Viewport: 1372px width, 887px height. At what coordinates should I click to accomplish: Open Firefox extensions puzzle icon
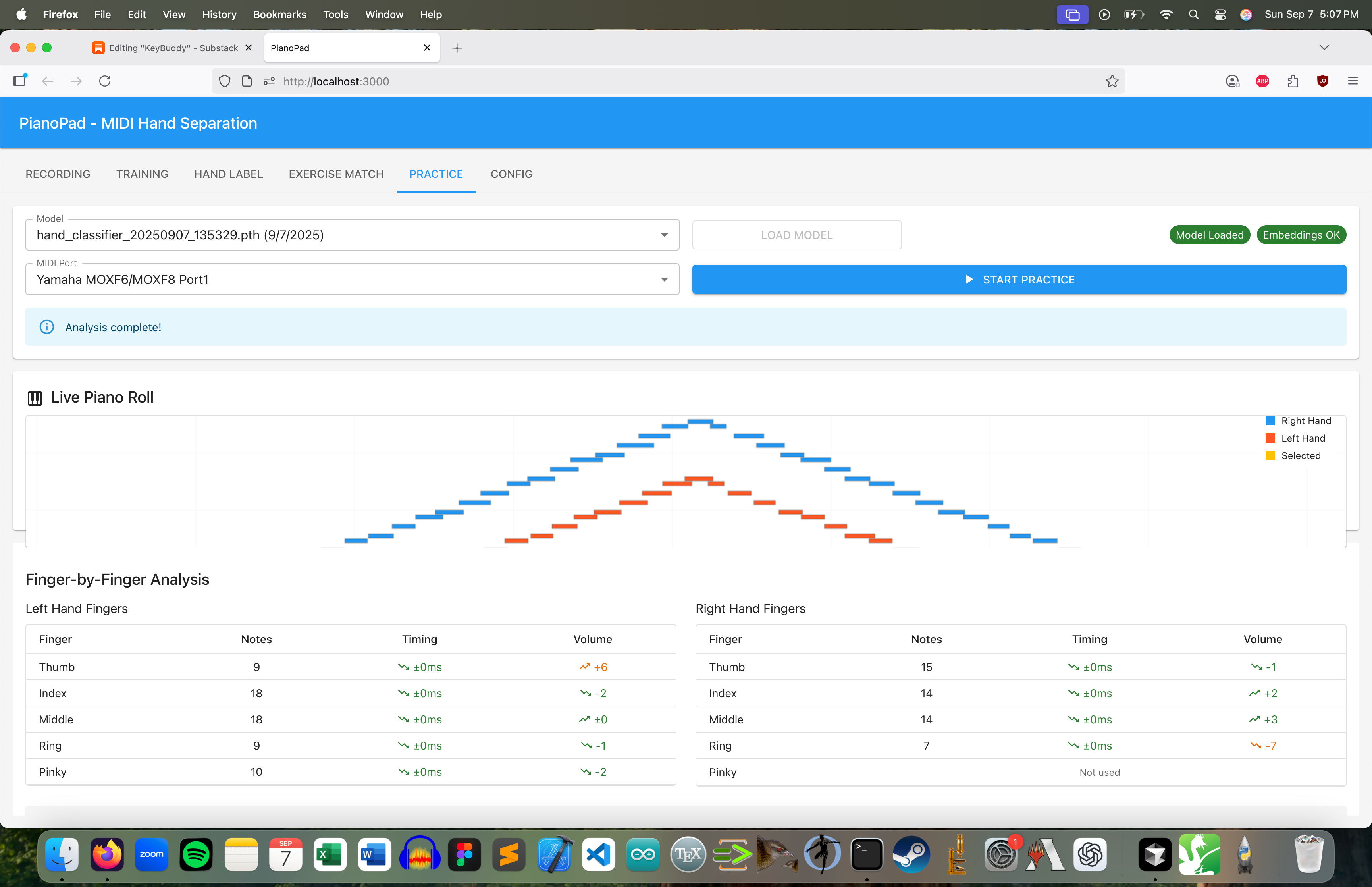[1293, 81]
